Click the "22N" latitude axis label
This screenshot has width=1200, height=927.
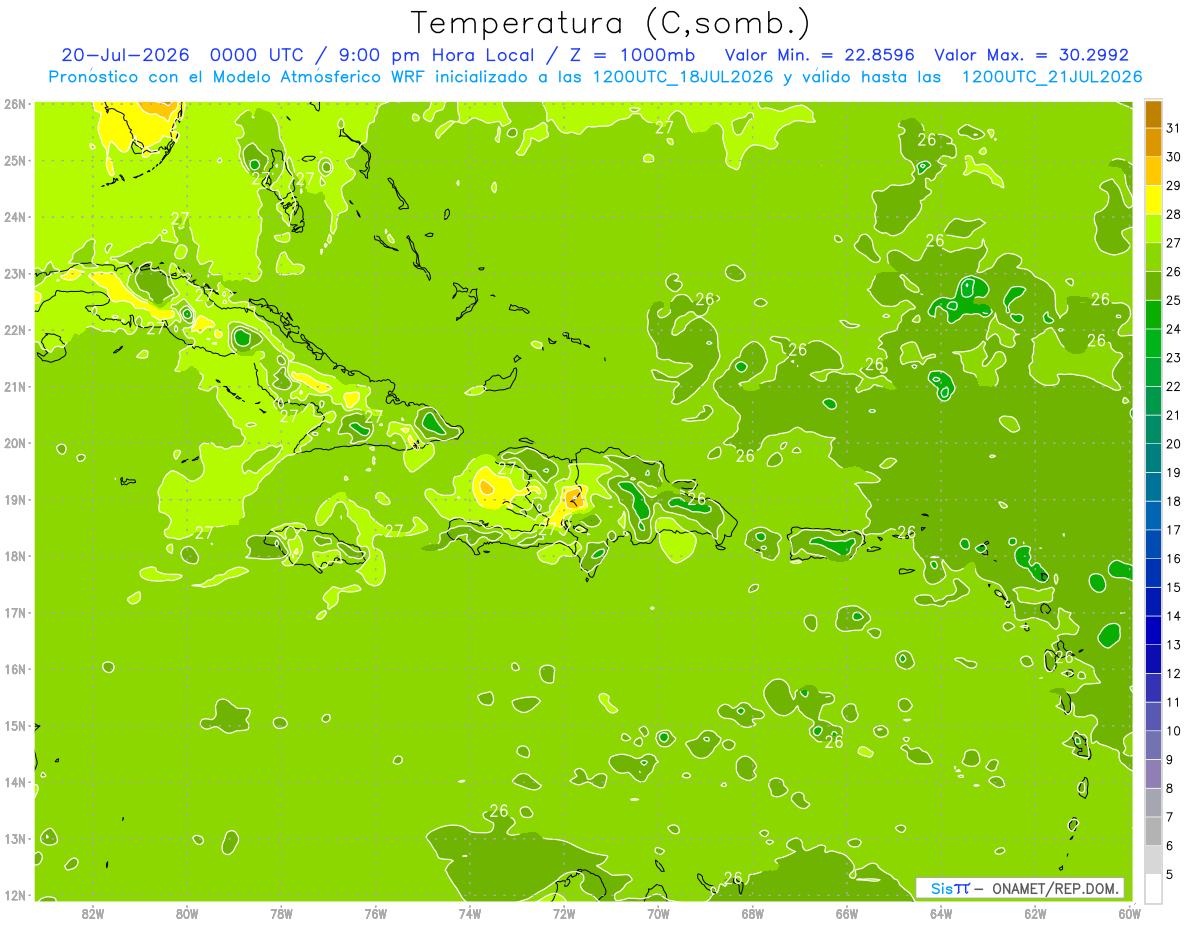point(14,329)
